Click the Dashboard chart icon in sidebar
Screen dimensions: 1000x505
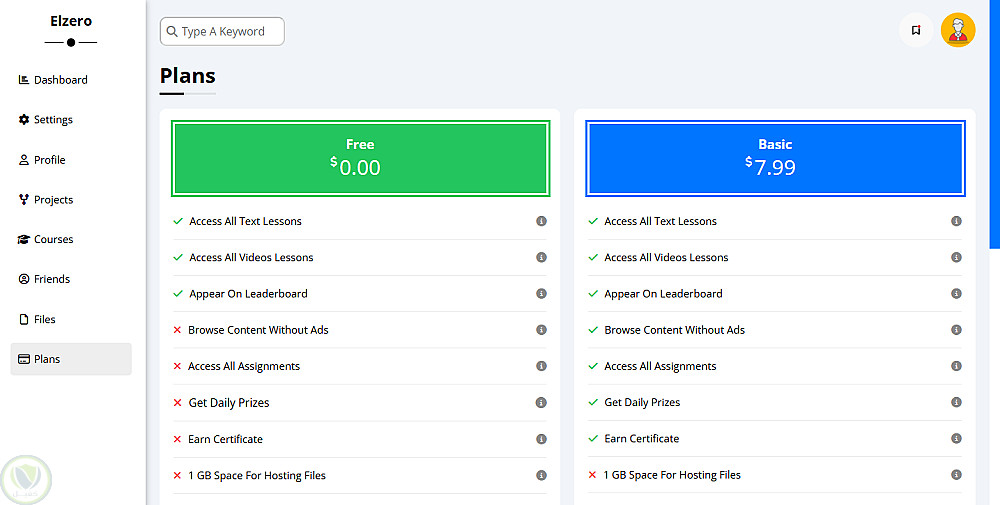(x=24, y=80)
